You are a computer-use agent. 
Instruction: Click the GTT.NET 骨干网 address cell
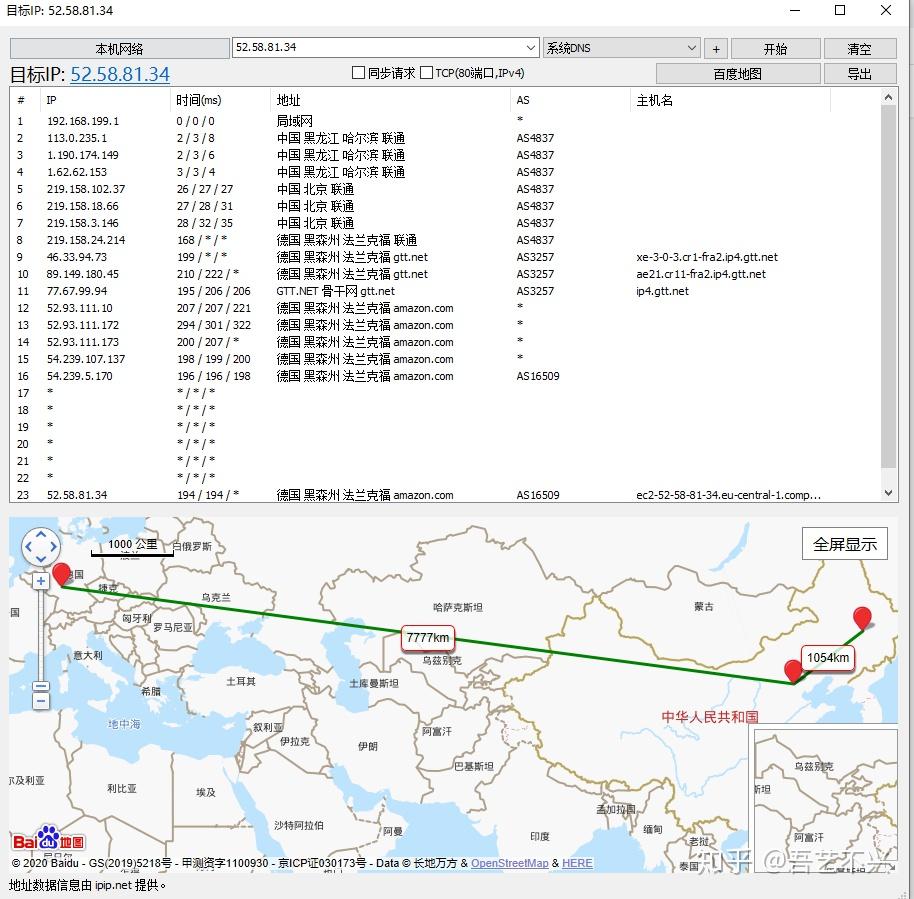335,291
